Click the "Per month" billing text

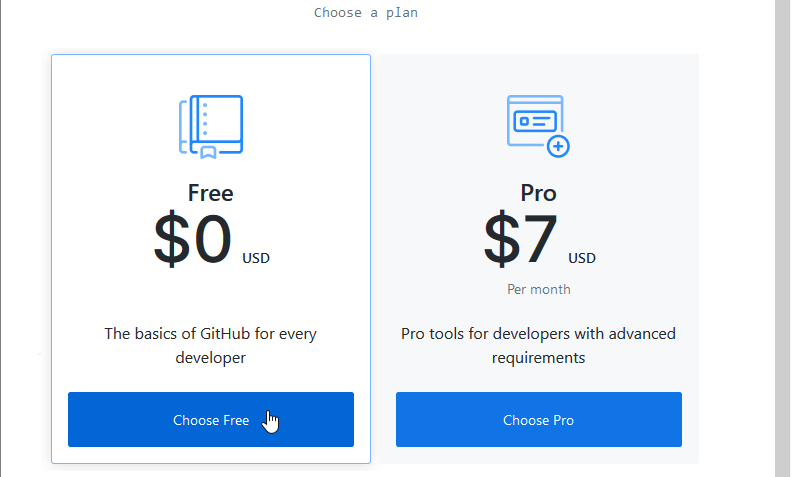tap(538, 289)
